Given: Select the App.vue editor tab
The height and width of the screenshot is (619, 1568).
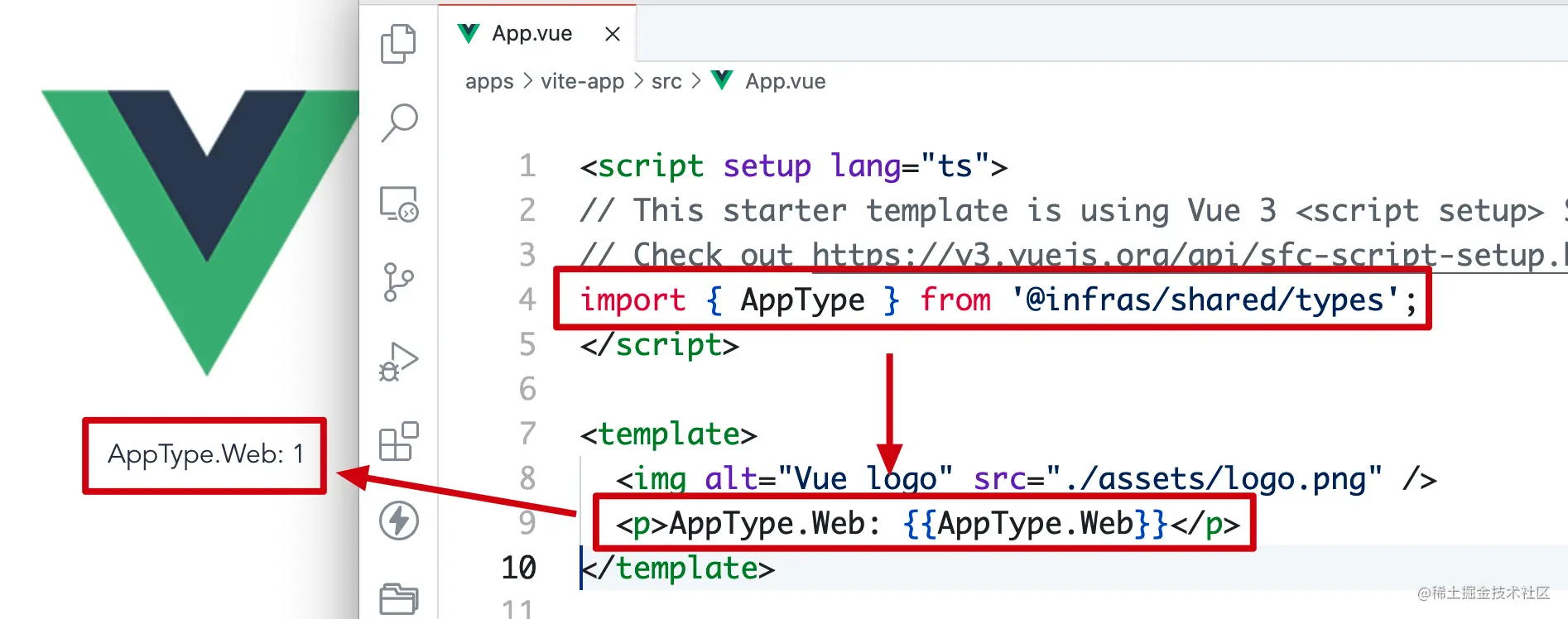Looking at the screenshot, I should point(531,34).
